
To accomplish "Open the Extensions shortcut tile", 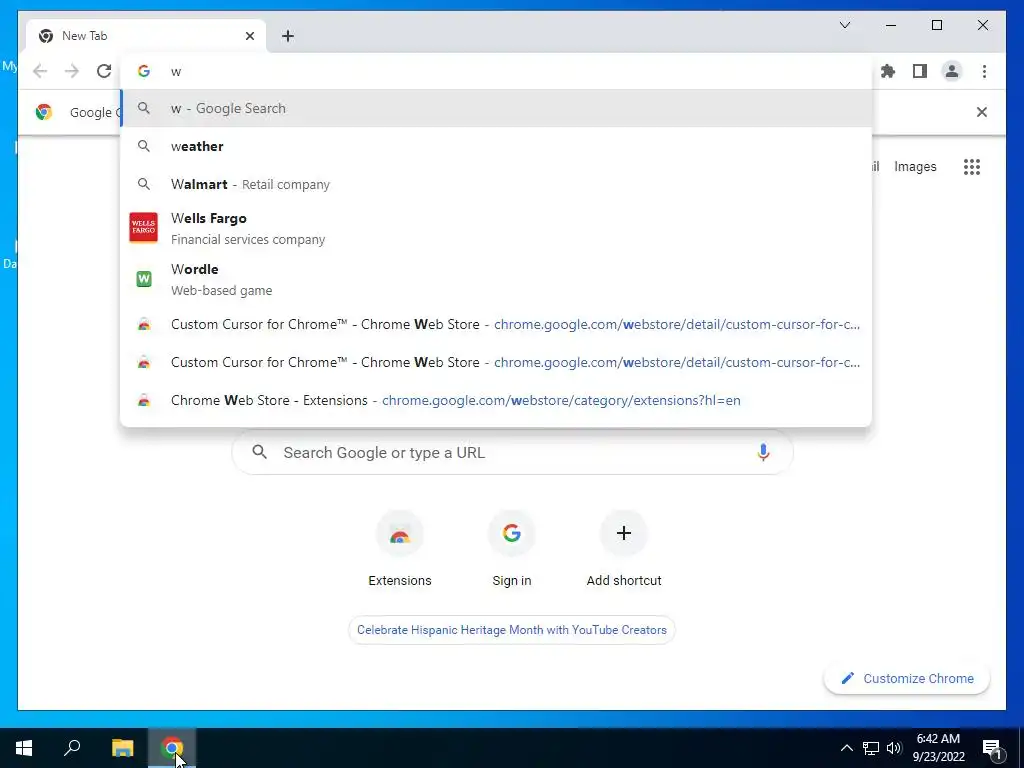I will tap(400, 551).
